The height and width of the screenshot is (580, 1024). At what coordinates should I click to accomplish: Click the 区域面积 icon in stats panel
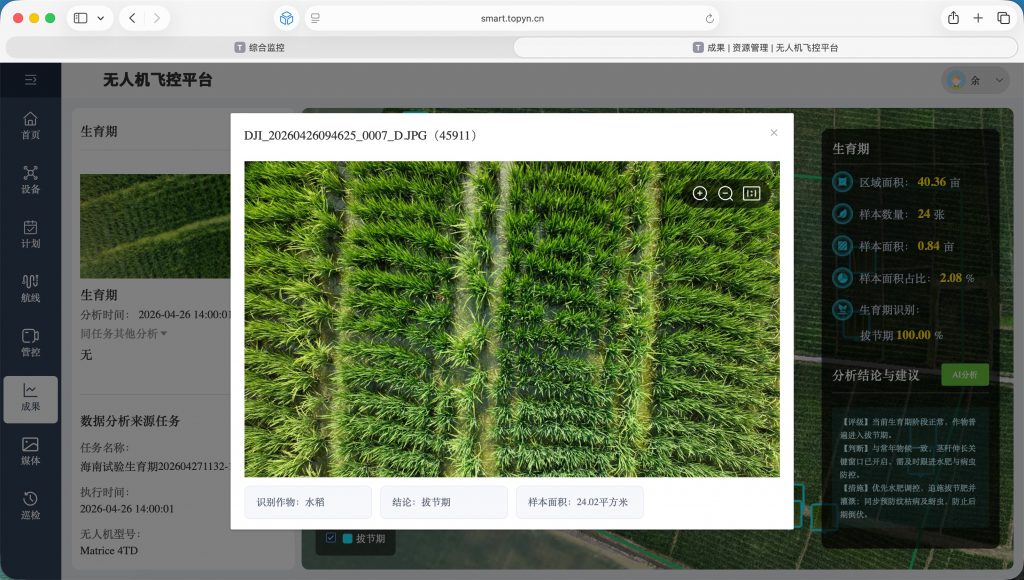pyautogui.click(x=842, y=182)
